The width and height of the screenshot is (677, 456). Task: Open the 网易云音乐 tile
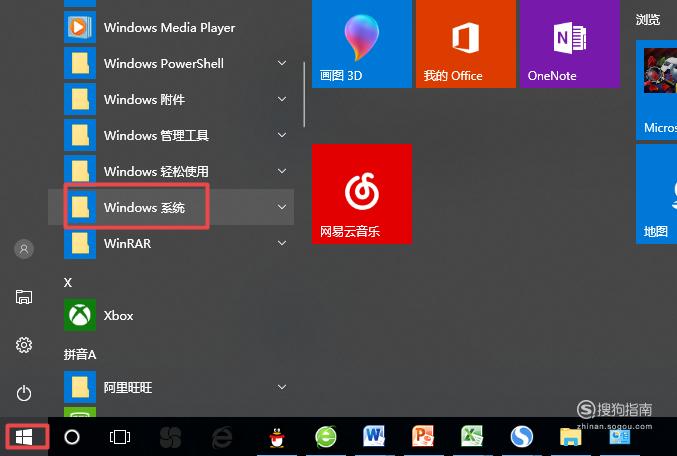[x=362, y=194]
